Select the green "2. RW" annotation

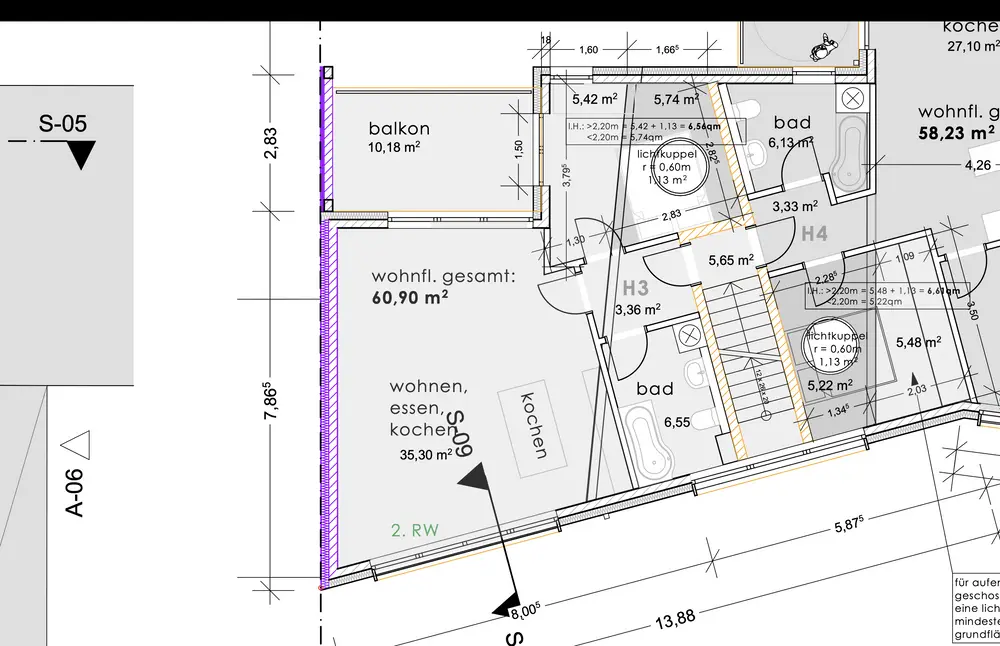414,531
